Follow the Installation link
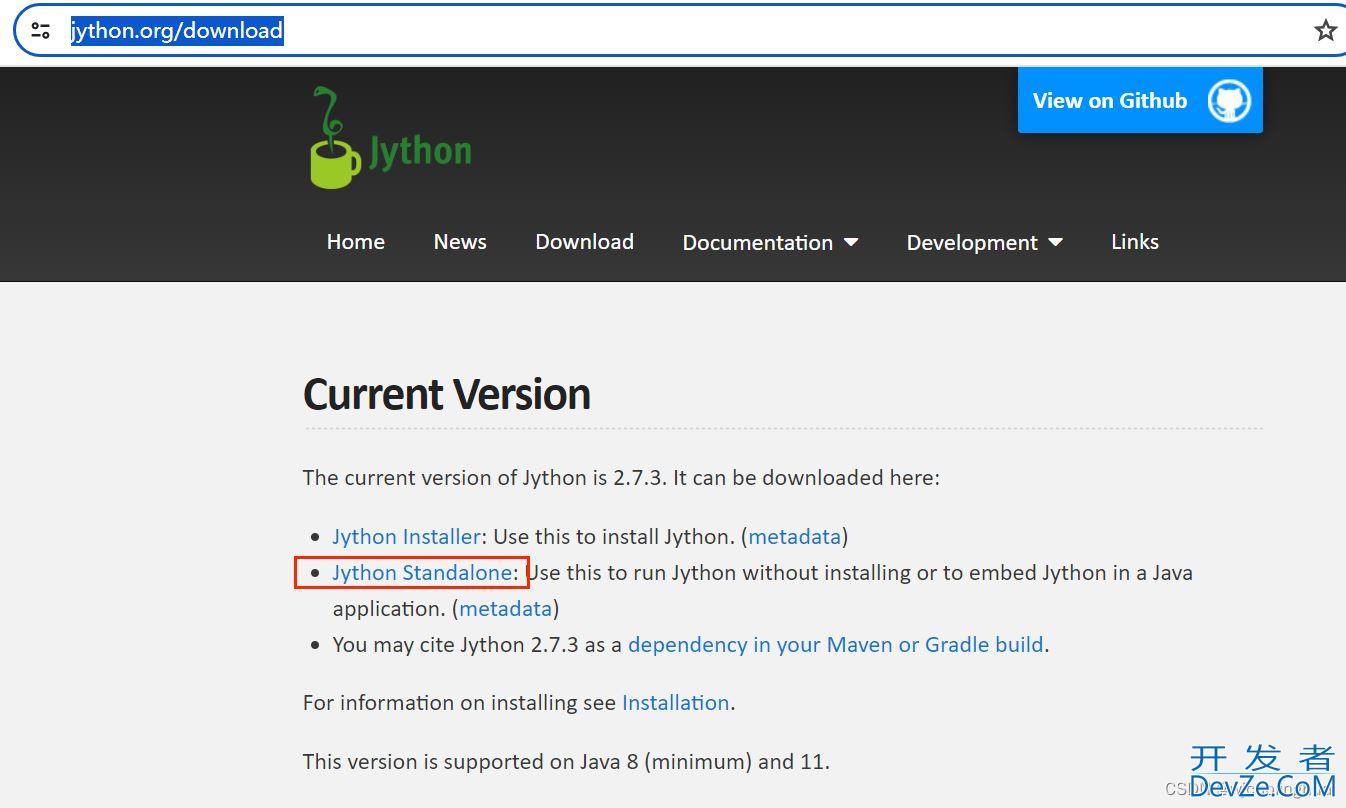 [675, 703]
